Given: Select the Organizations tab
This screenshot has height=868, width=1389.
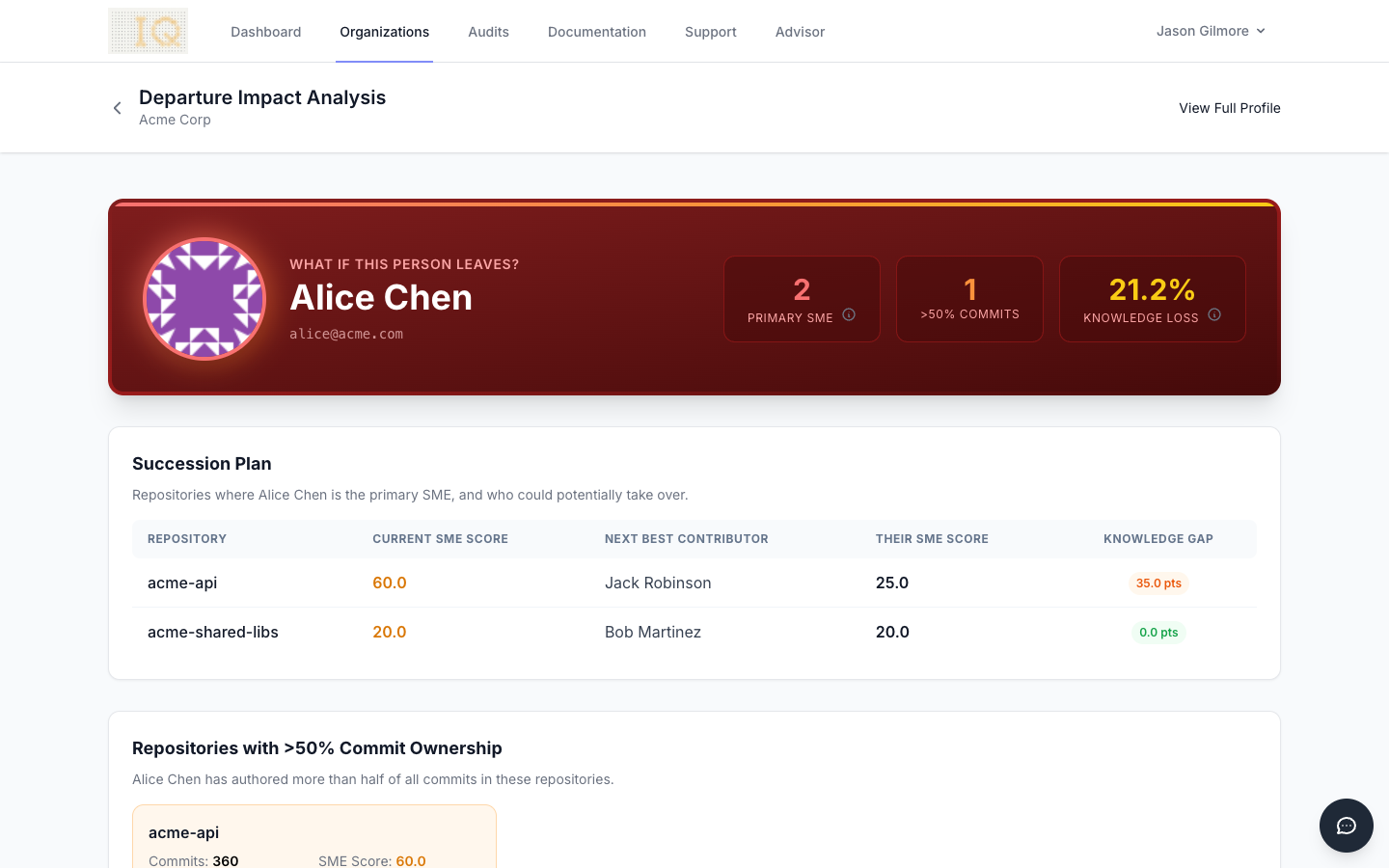Looking at the screenshot, I should point(384,32).
